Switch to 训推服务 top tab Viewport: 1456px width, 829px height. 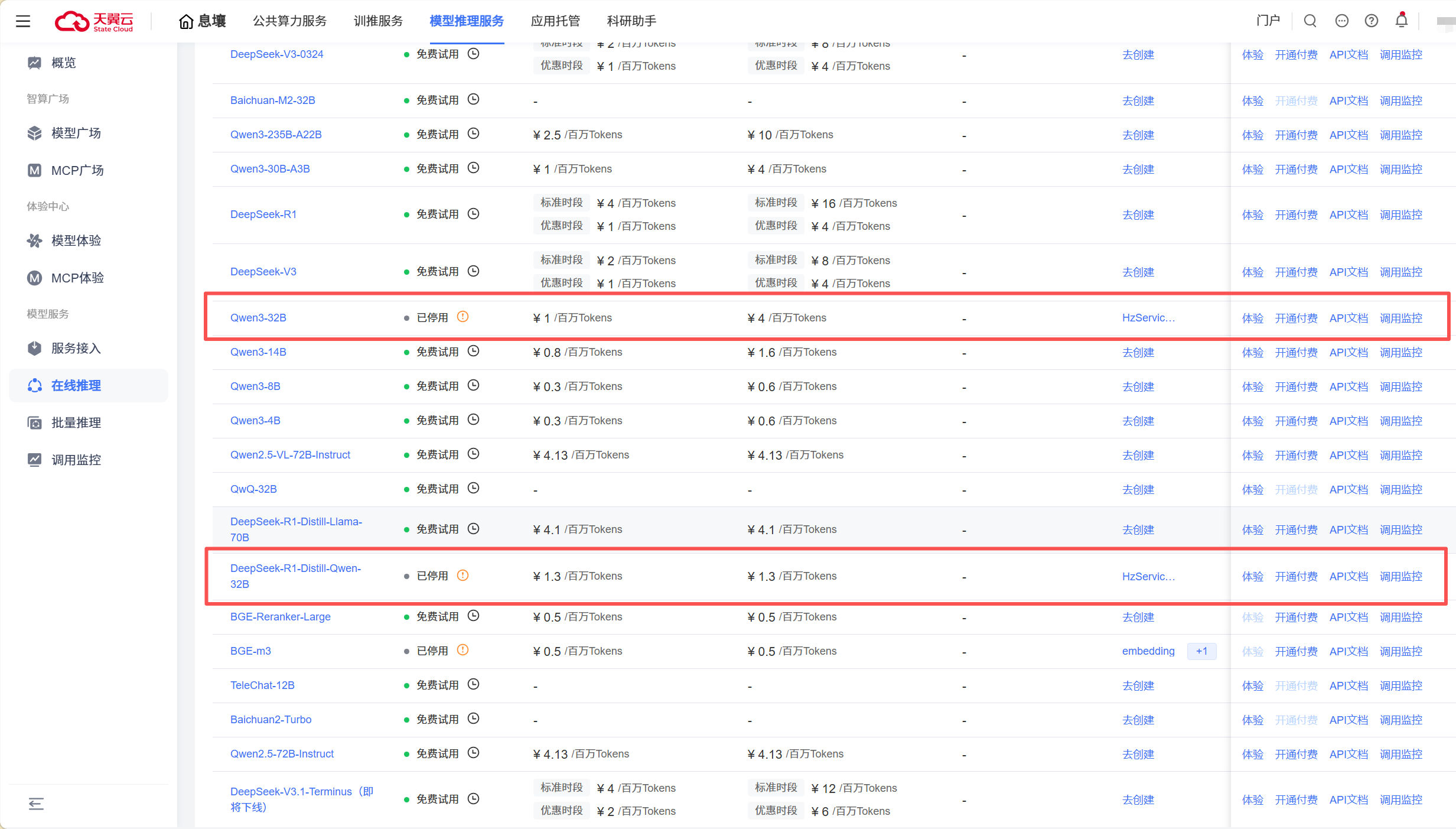[x=378, y=21]
